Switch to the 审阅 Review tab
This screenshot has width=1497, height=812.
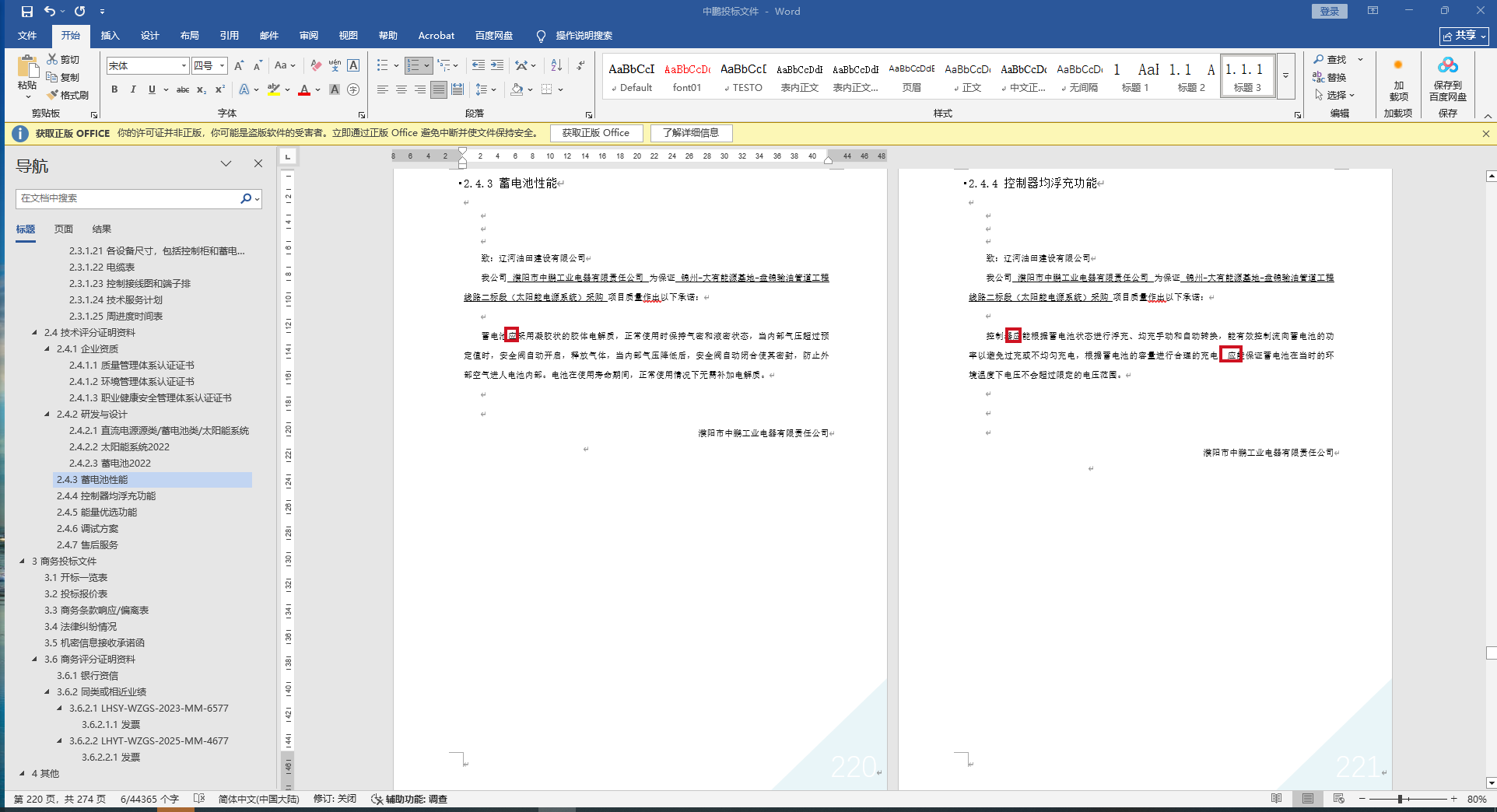click(309, 36)
